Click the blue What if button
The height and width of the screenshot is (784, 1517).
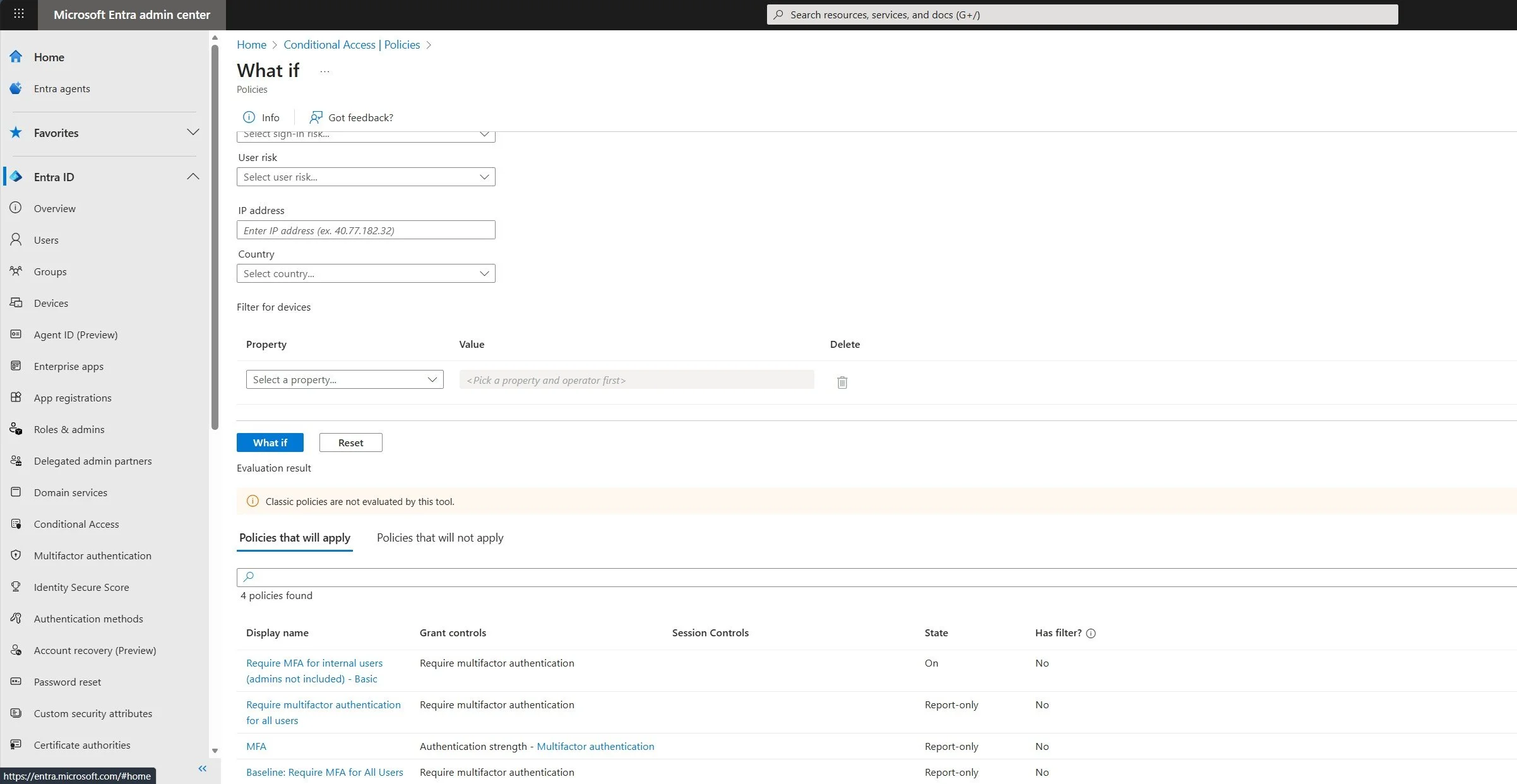point(270,442)
